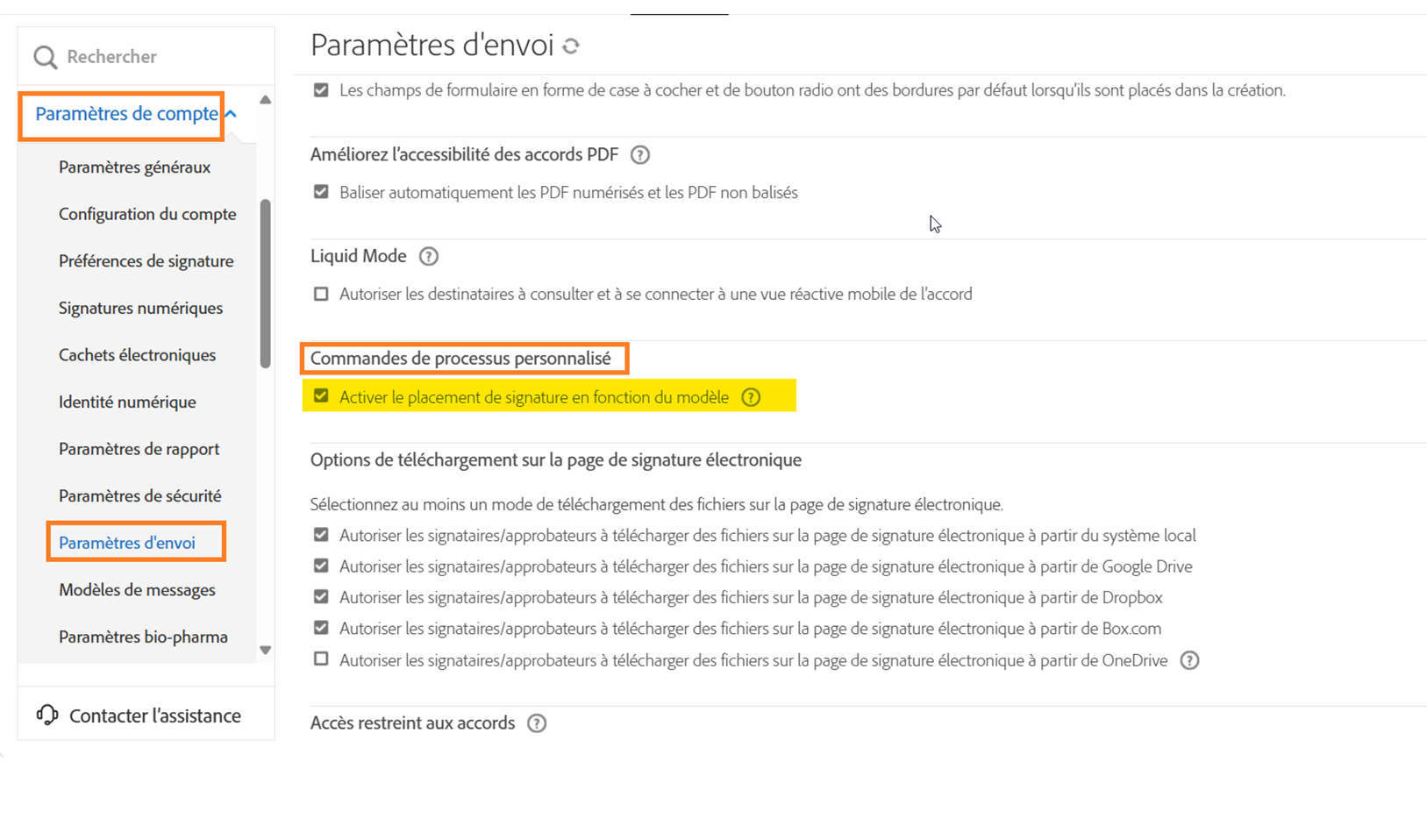Click into the Rechercher search field
The height and width of the screenshot is (840, 1427).
point(158,57)
